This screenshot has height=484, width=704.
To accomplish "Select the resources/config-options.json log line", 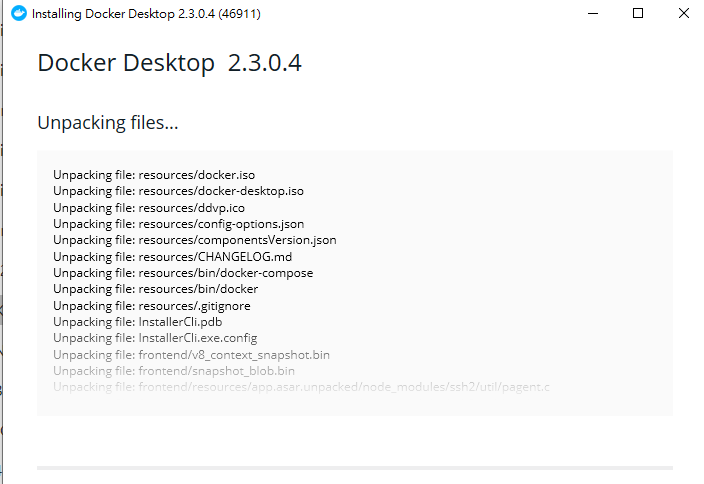I will point(179,224).
